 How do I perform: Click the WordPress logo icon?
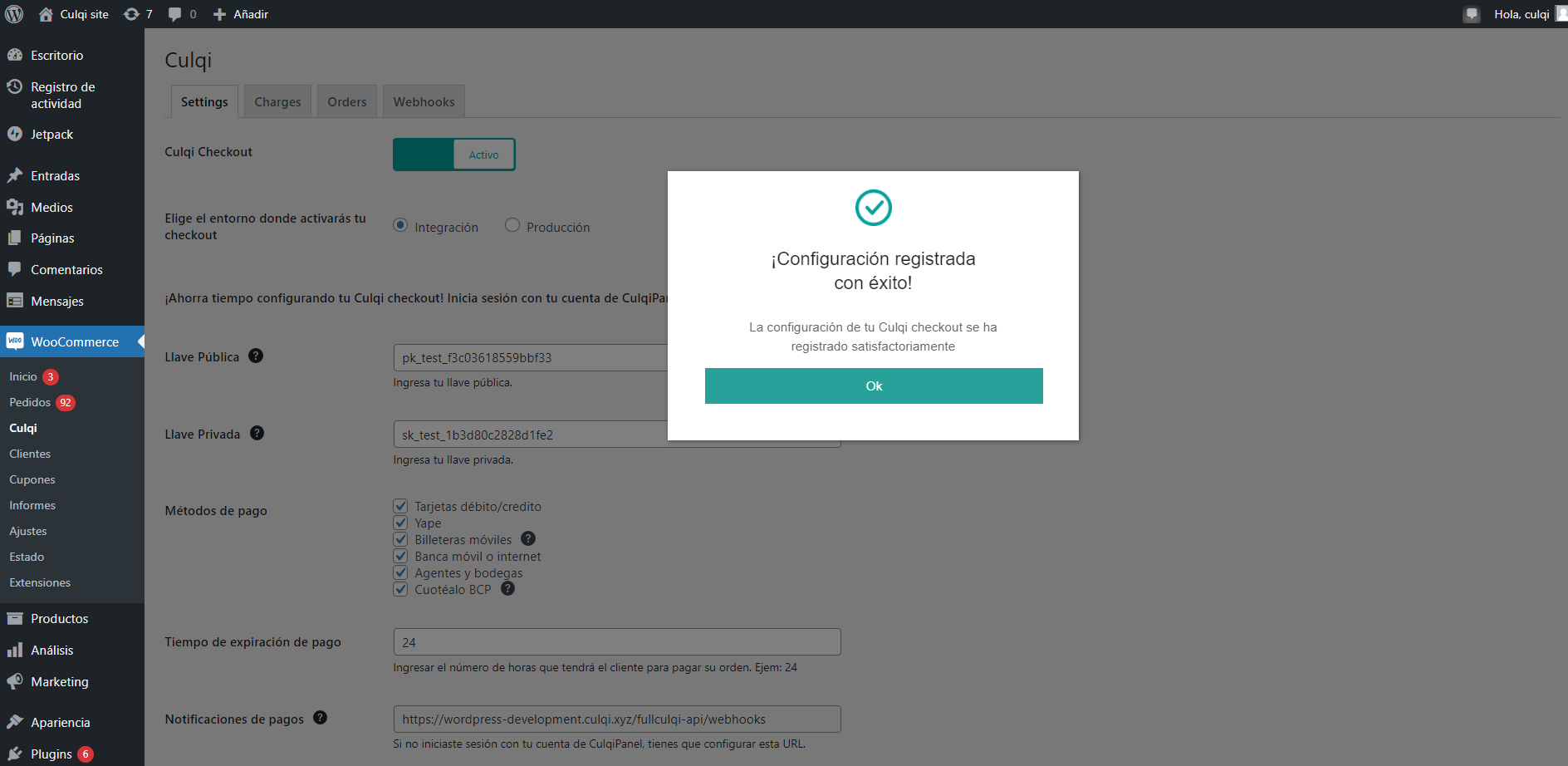14,14
